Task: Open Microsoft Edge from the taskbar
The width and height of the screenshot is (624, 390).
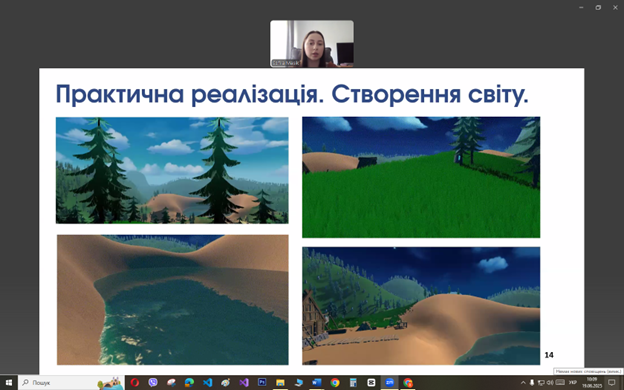Action: pyautogui.click(x=189, y=383)
